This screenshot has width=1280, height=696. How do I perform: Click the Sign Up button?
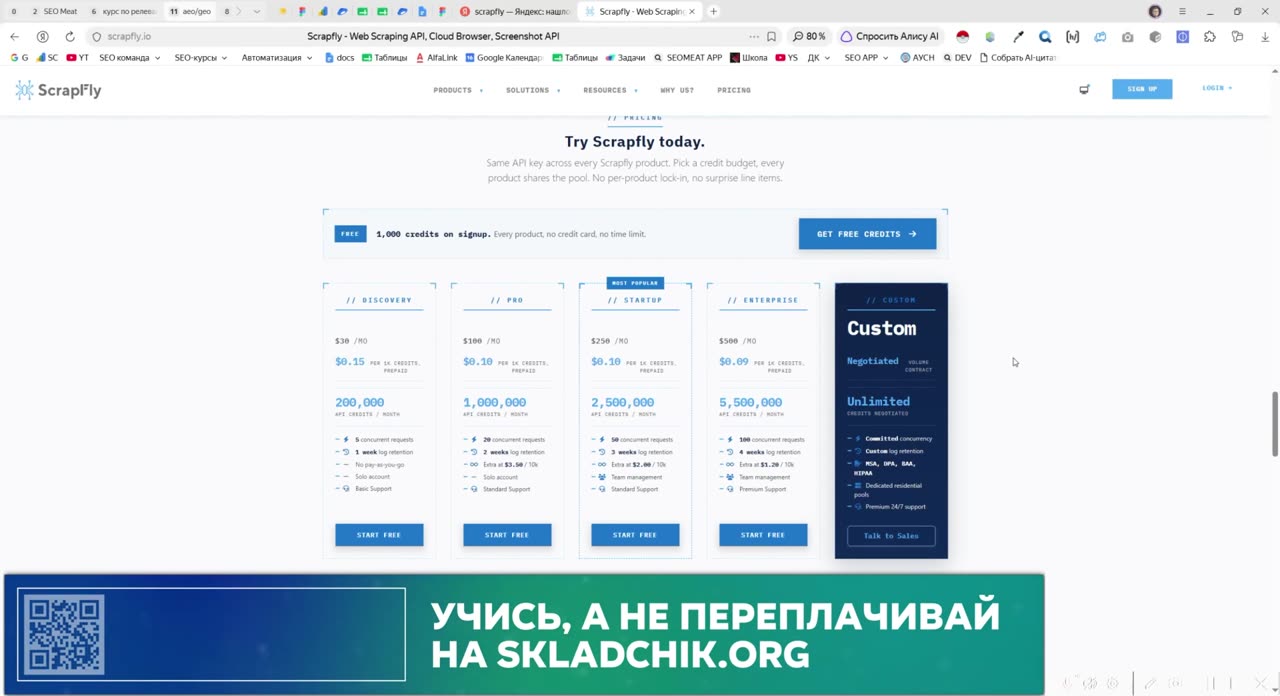click(1142, 89)
